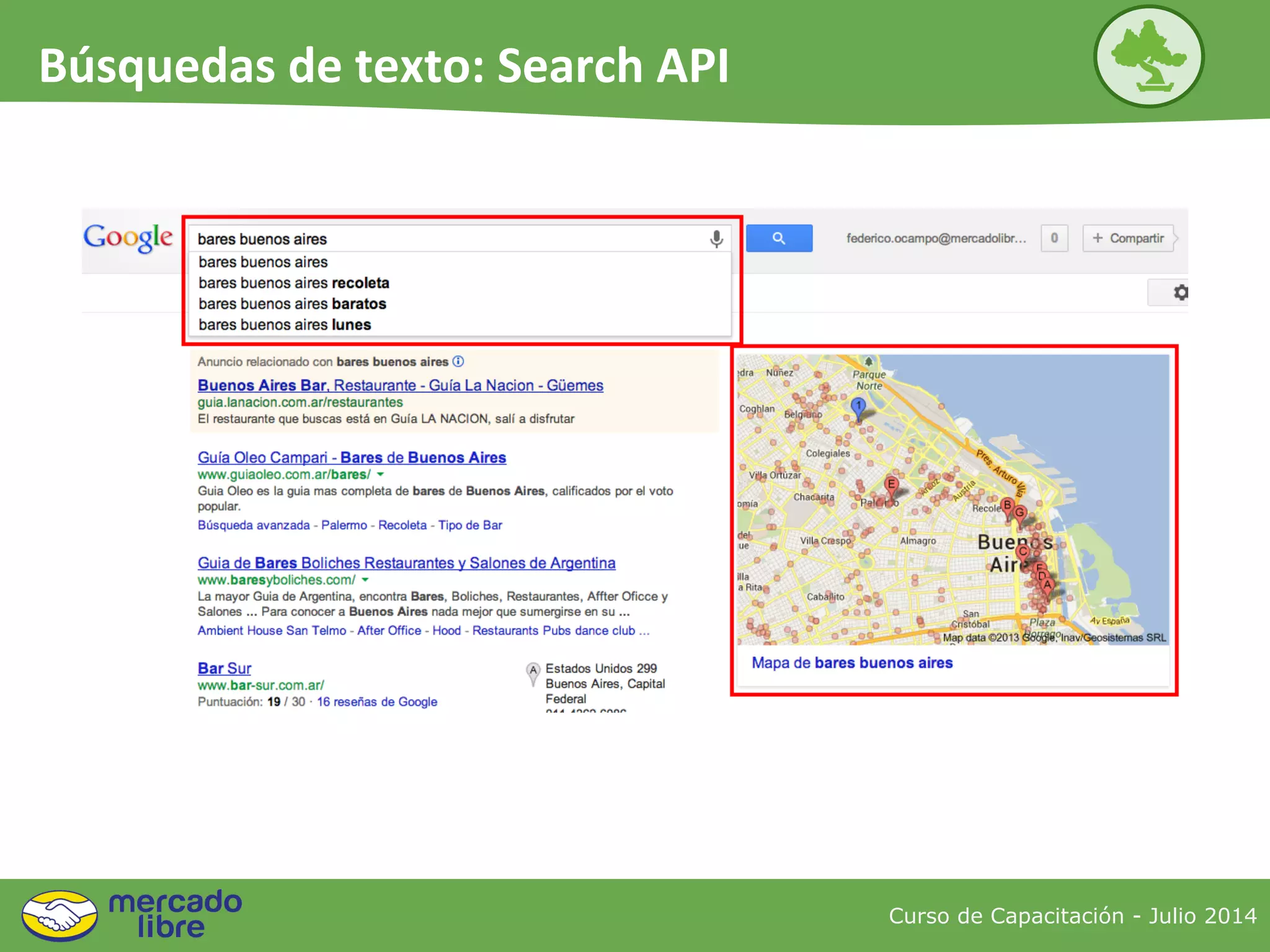Click '16 reseñas de Google' link
This screenshot has height=952, width=1270.
click(377, 702)
